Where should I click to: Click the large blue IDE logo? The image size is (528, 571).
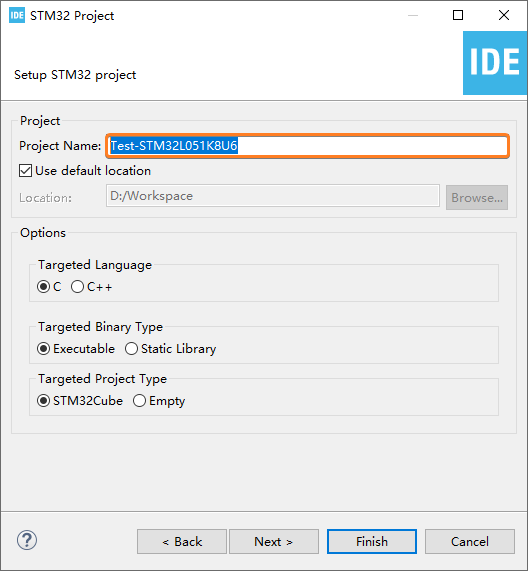click(x=495, y=63)
